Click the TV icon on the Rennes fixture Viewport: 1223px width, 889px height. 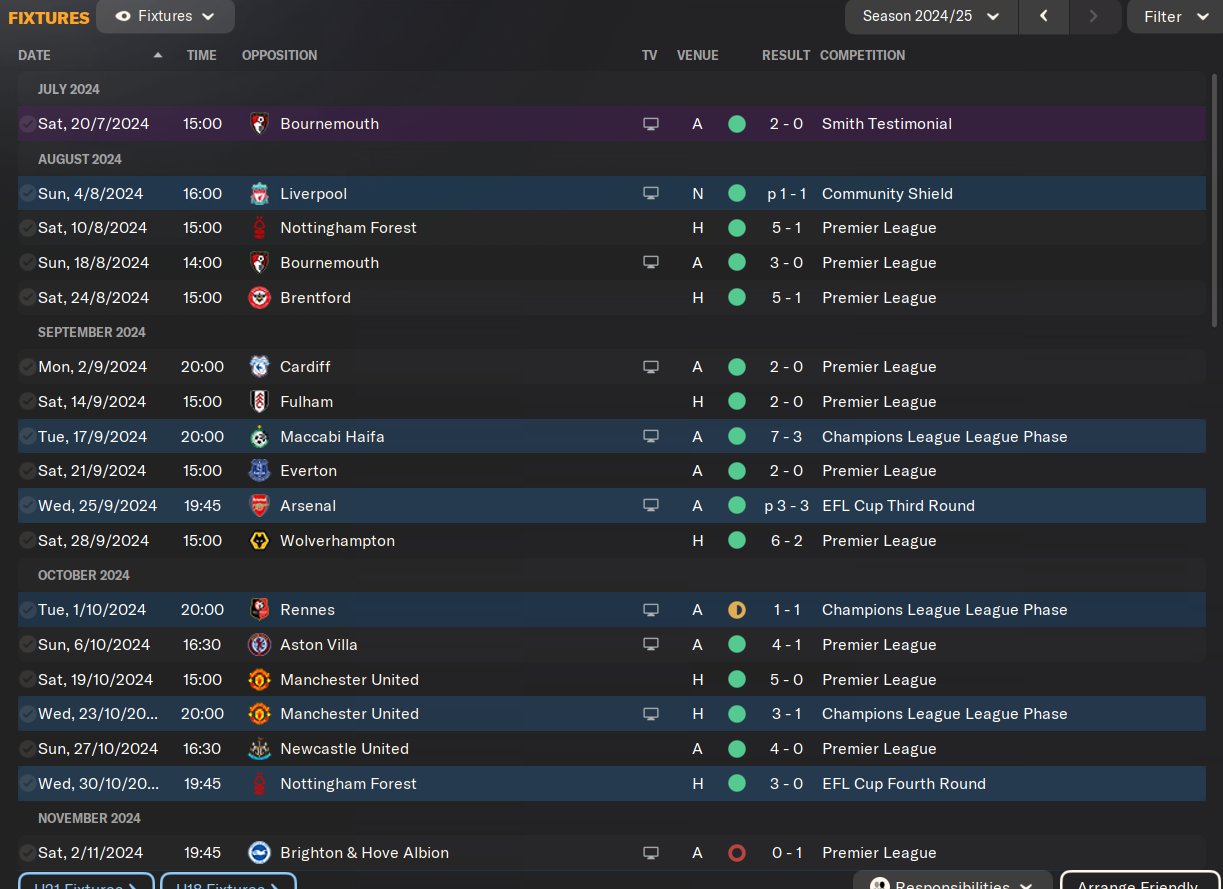(x=651, y=610)
